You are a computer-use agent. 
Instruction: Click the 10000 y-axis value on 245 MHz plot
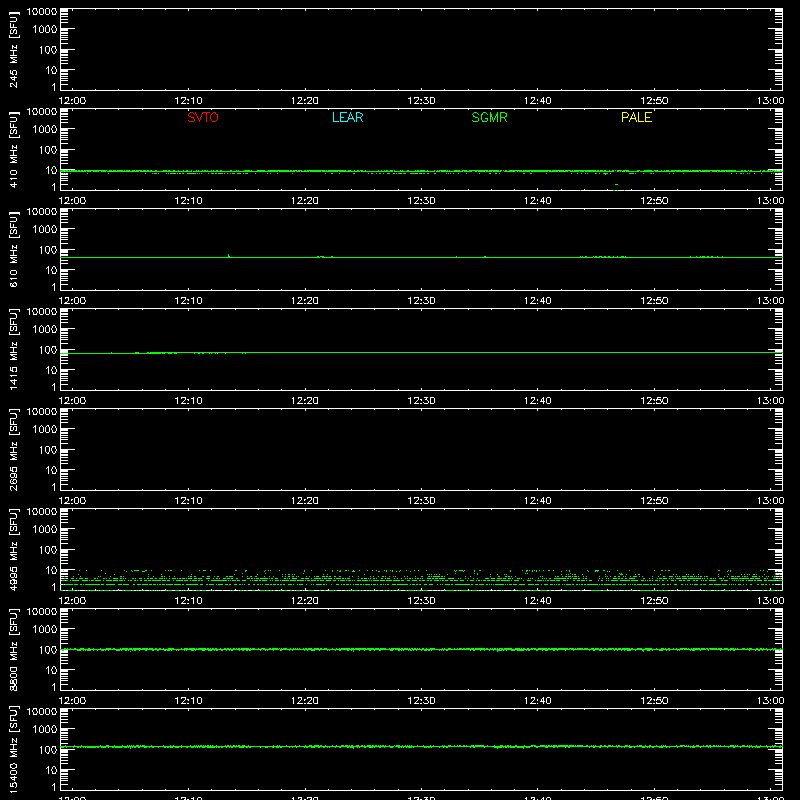pyautogui.click(x=42, y=11)
